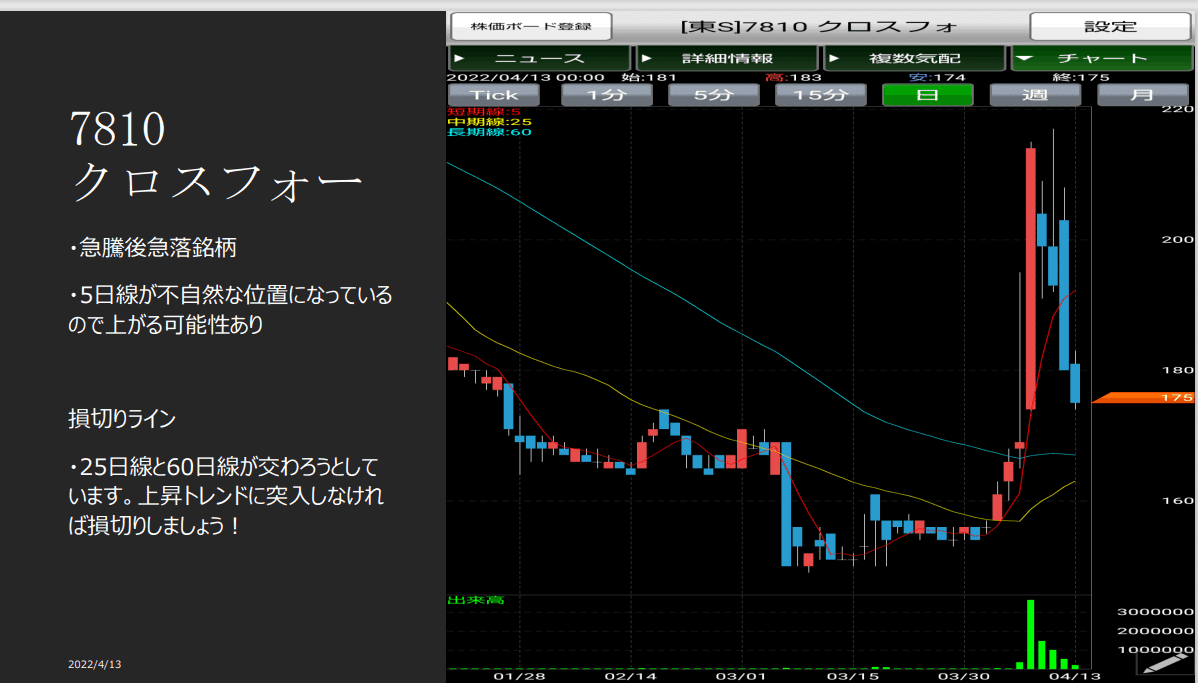This screenshot has width=1198, height=683.
Task: Click the 長期線:60 legend label
Action: tap(489, 131)
